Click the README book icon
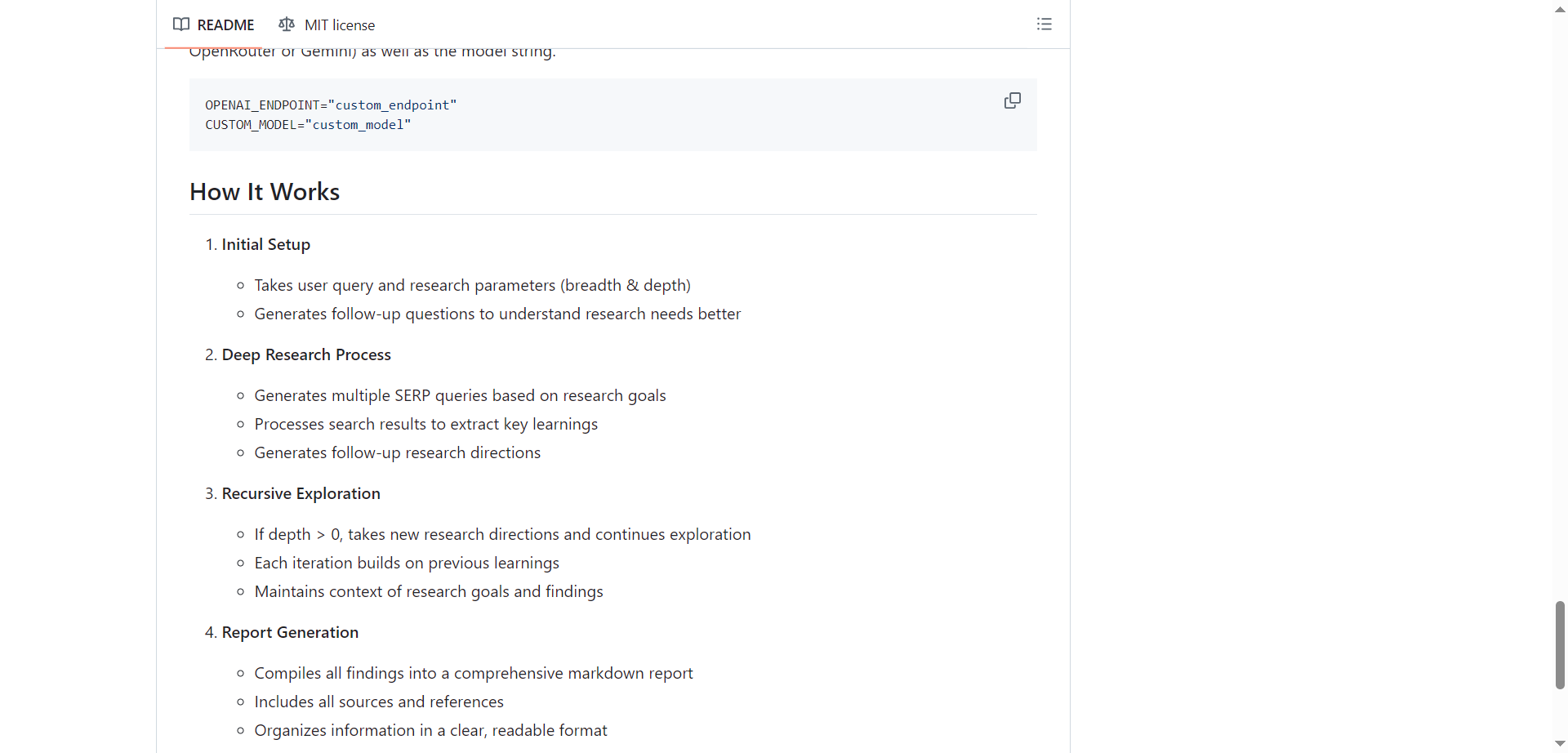Screen dimensions: 1568x753 pyautogui.click(x=180, y=25)
